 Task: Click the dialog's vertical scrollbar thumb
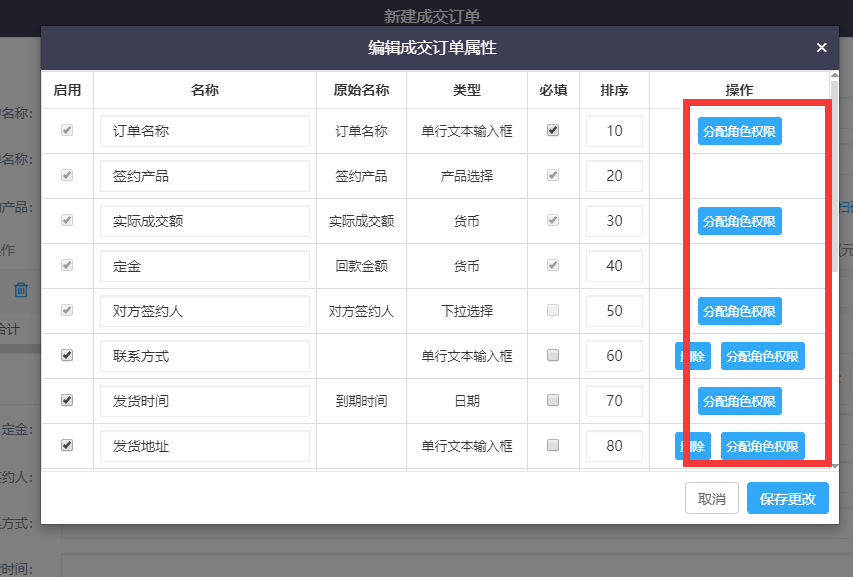click(835, 175)
